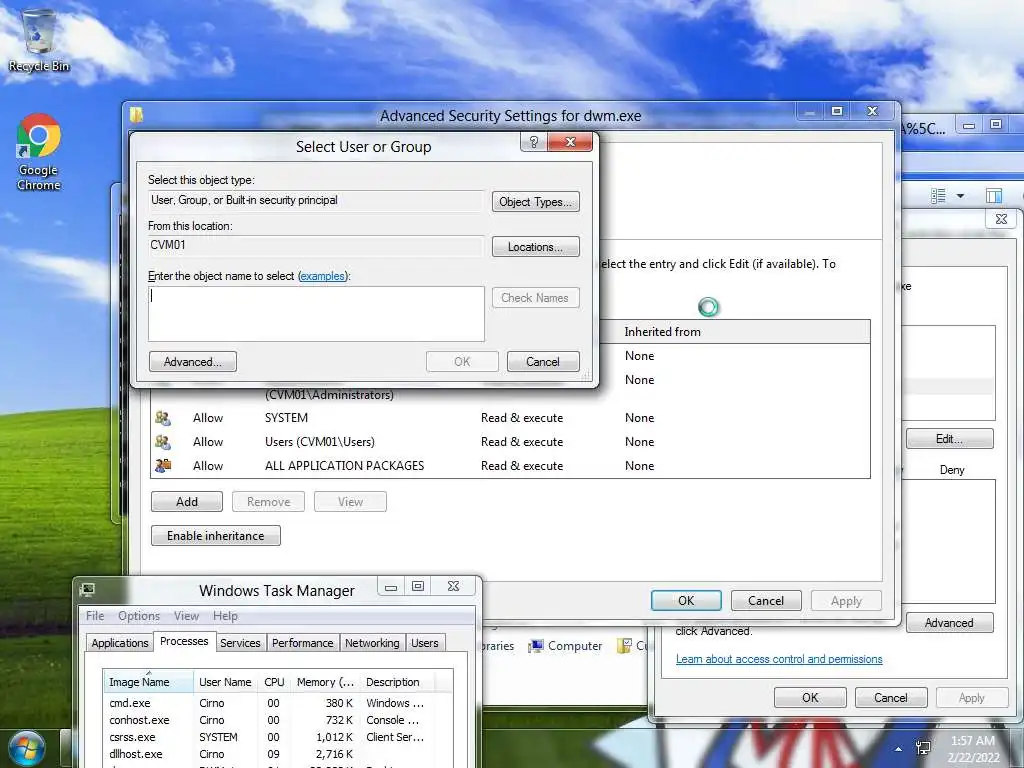The height and width of the screenshot is (768, 1024).
Task: Switch to Performance tab in Task Manager
Action: click(x=302, y=643)
